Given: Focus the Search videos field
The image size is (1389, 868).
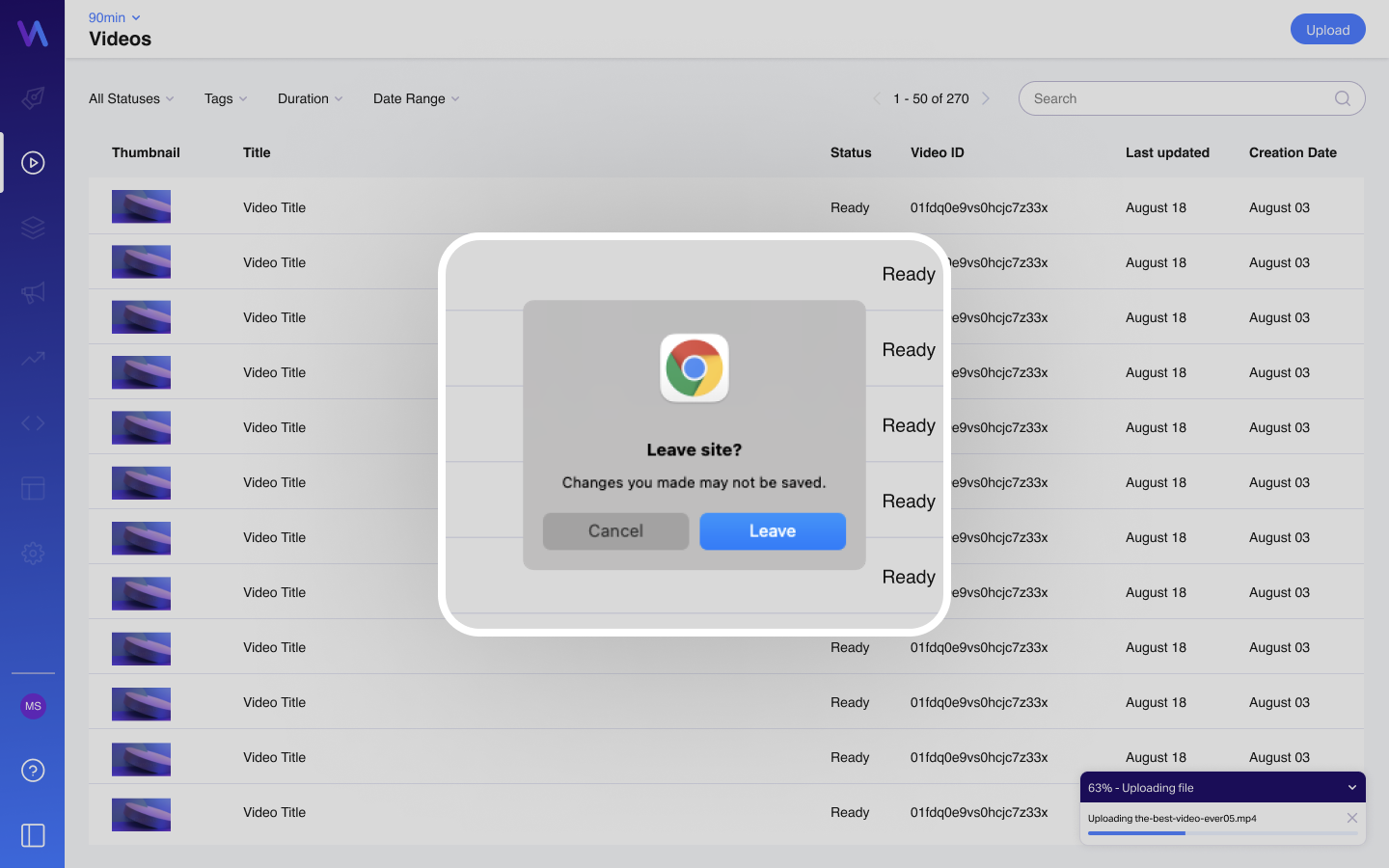Looking at the screenshot, I should coord(1192,98).
